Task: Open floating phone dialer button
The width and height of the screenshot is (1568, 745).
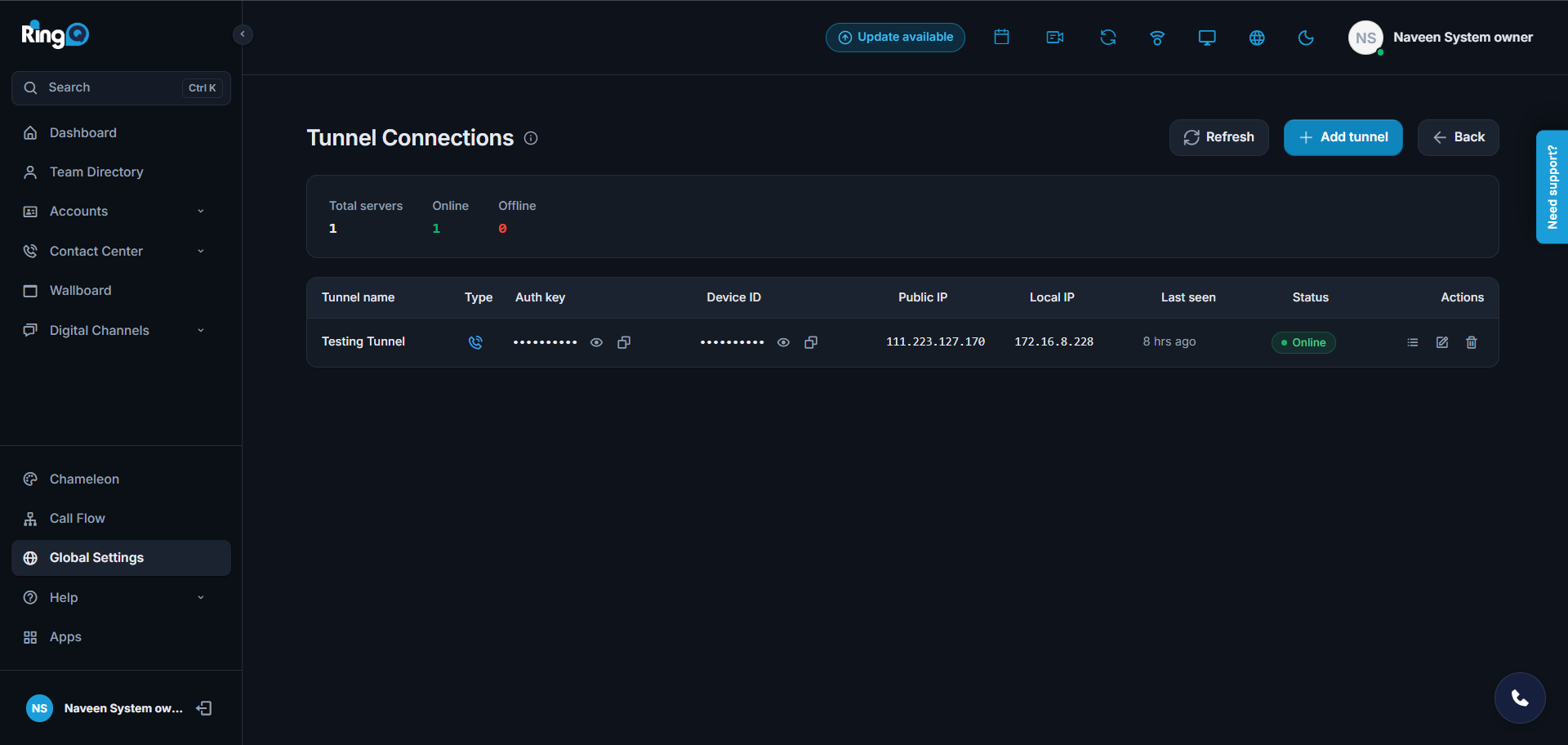Action: pyautogui.click(x=1520, y=698)
